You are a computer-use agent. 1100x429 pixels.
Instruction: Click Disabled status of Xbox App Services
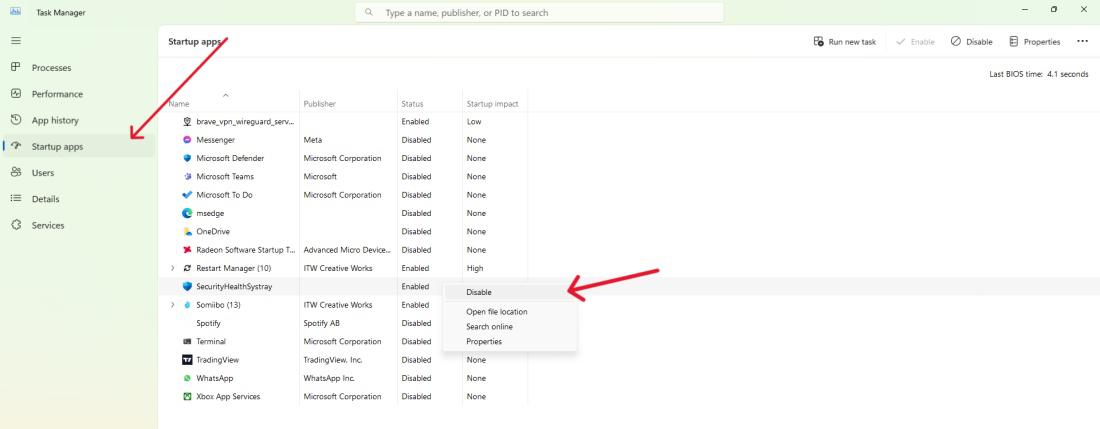[416, 396]
